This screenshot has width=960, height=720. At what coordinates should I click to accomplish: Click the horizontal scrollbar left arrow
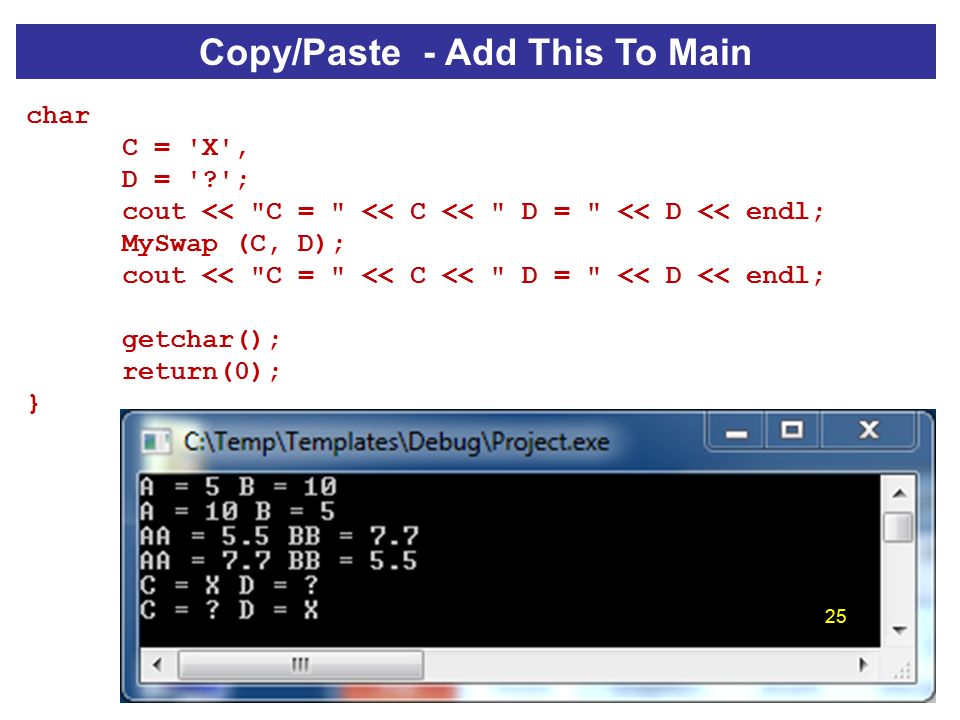pyautogui.click(x=157, y=665)
